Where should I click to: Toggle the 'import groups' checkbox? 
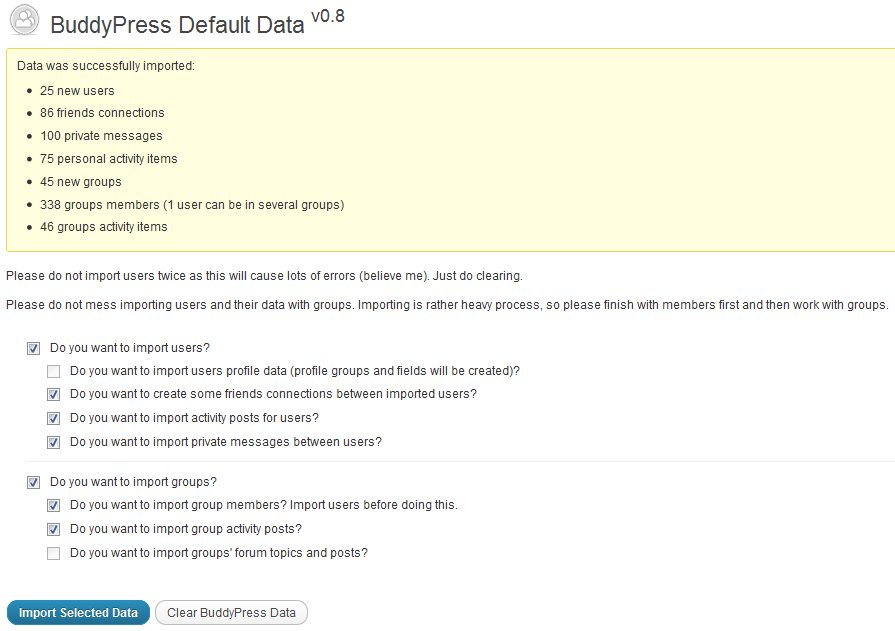tap(33, 482)
